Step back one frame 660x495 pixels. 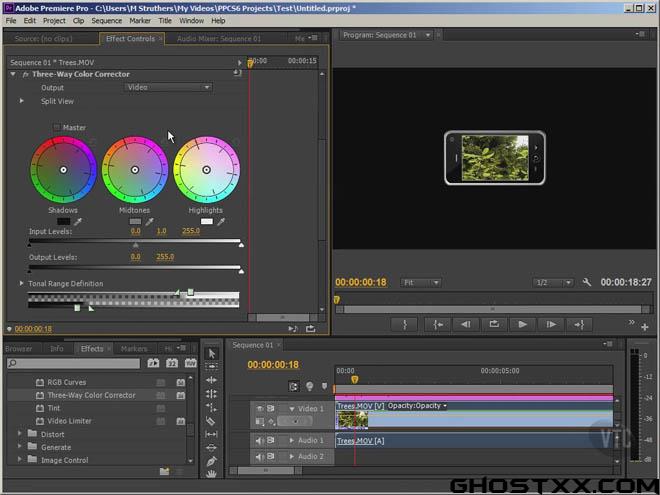[466, 325]
